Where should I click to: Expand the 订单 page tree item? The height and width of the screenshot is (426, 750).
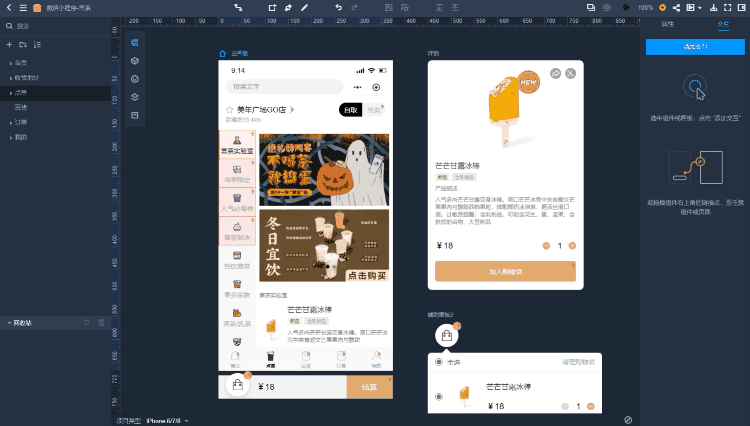[x=11, y=123]
